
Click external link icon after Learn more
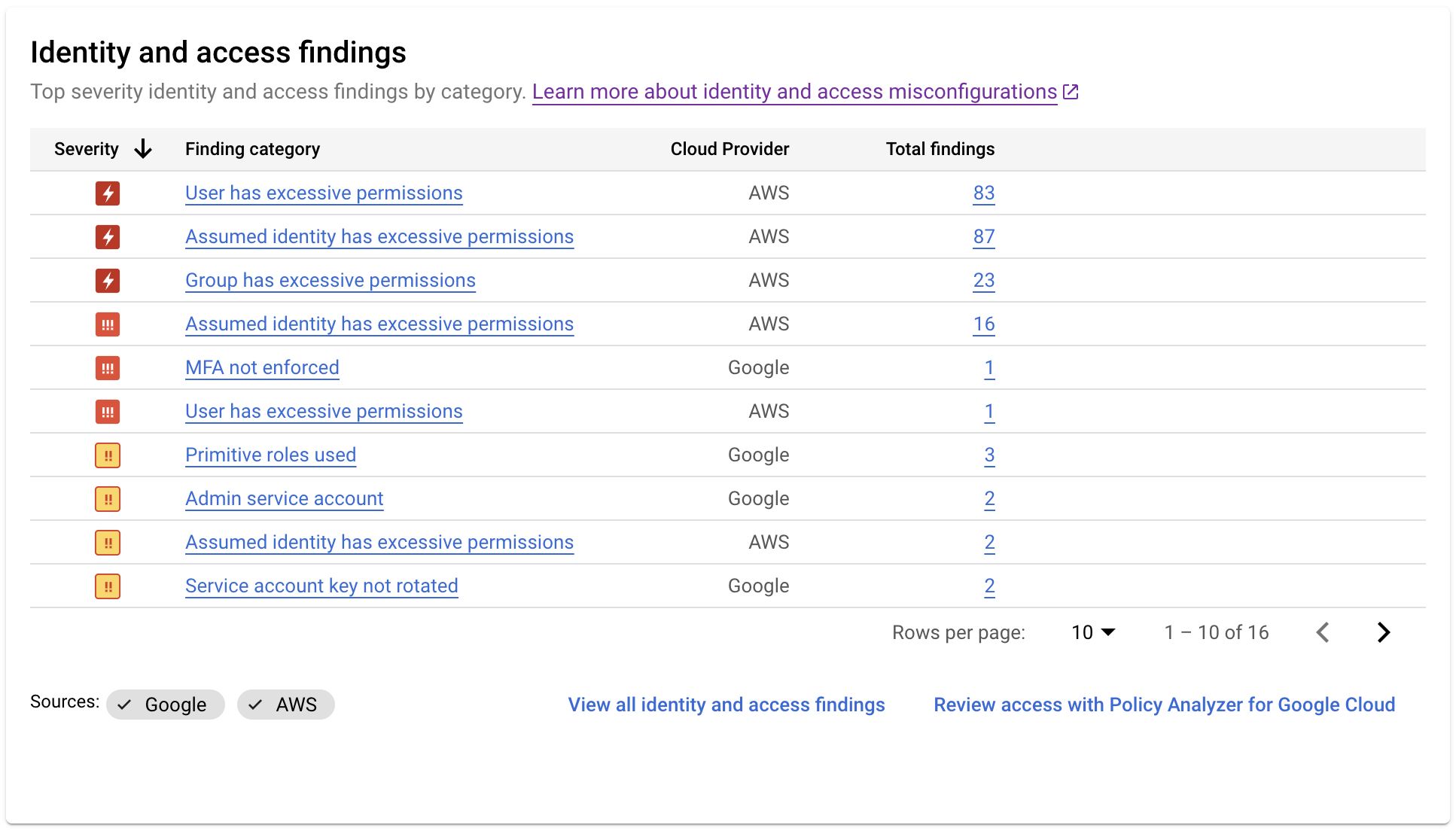1071,92
